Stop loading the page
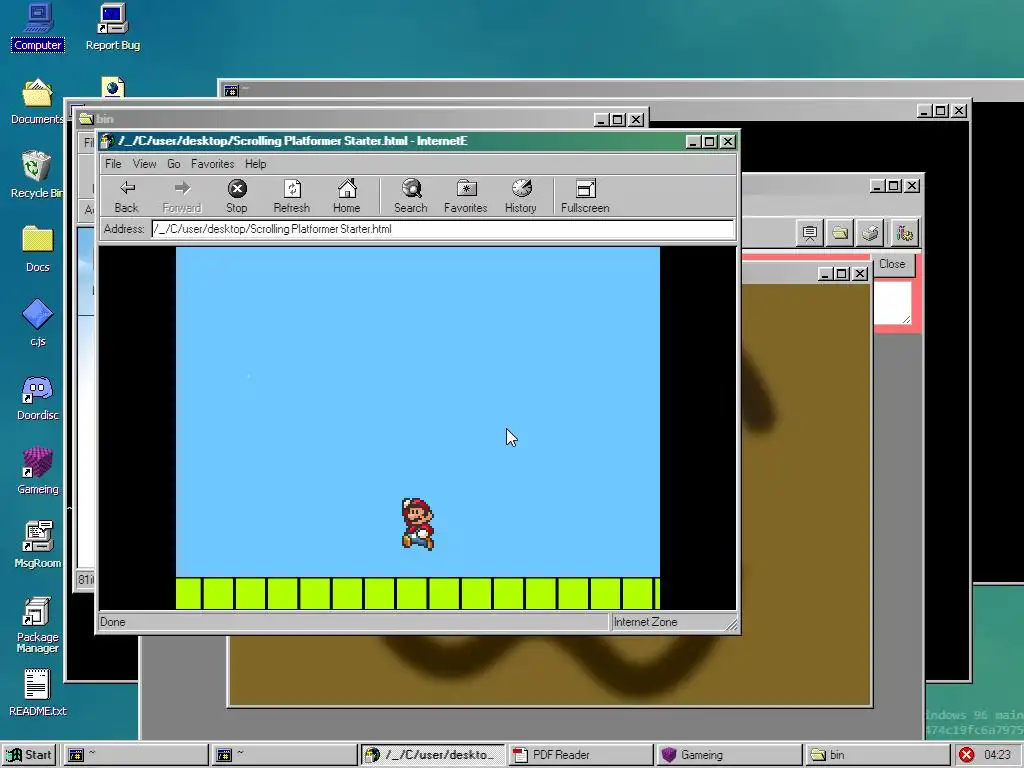Screen dimensions: 1024x768 (236, 196)
